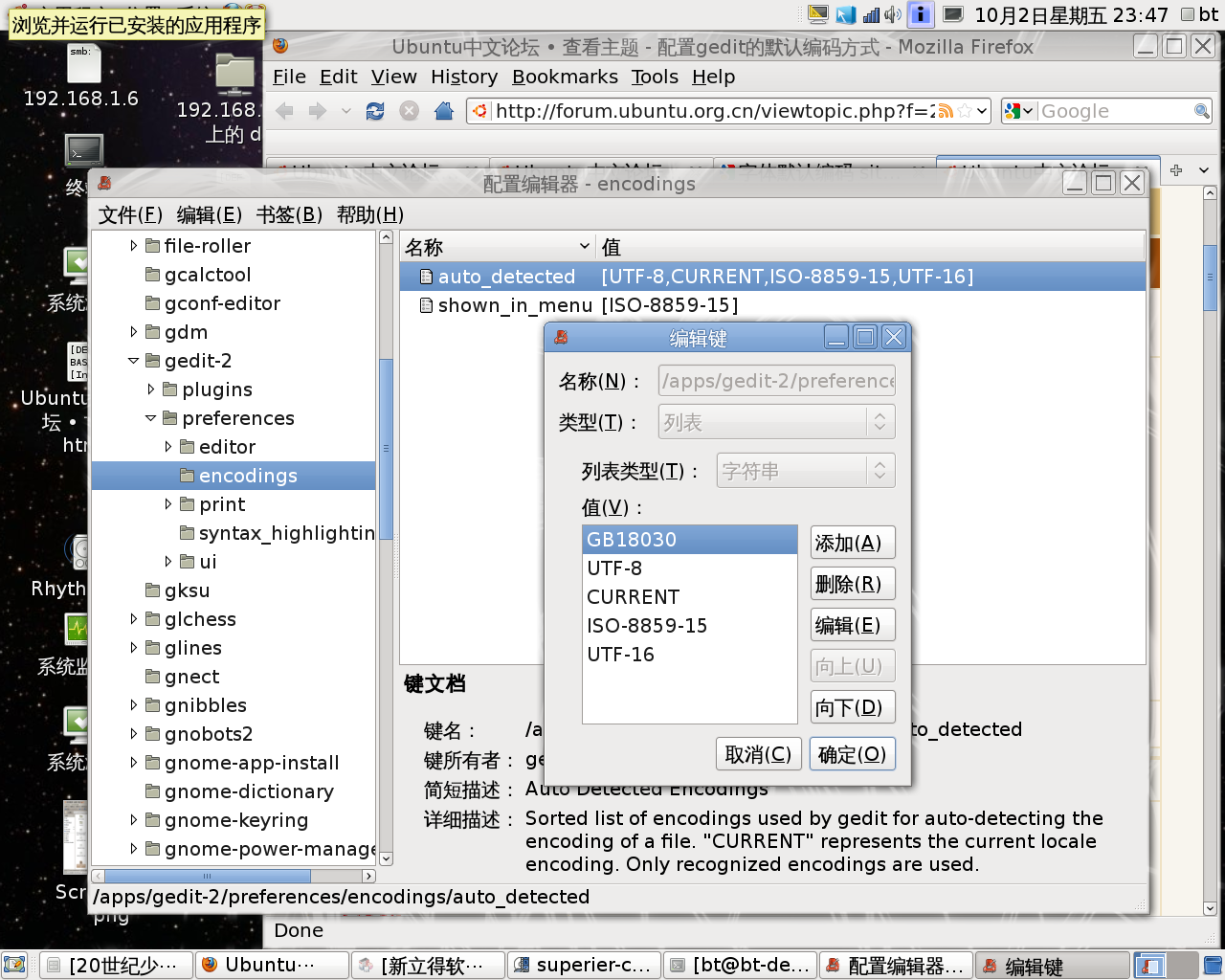Screen dimensions: 1225x980
Task: Click 编辑(E) button in key dialog
Action: pyautogui.click(x=853, y=625)
